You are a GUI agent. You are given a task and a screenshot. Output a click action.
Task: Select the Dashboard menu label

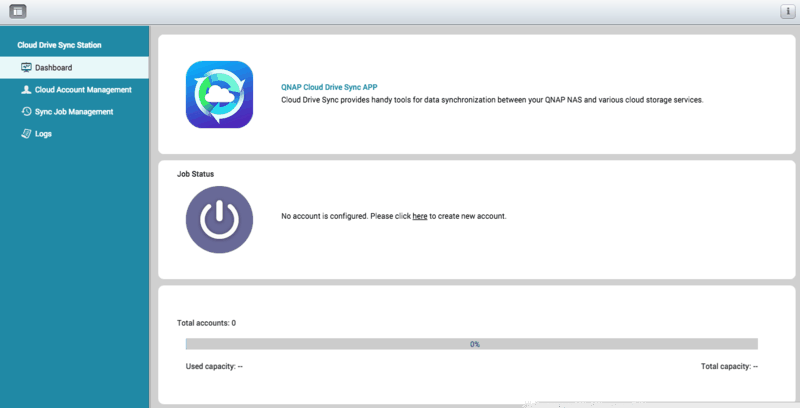(x=53, y=67)
